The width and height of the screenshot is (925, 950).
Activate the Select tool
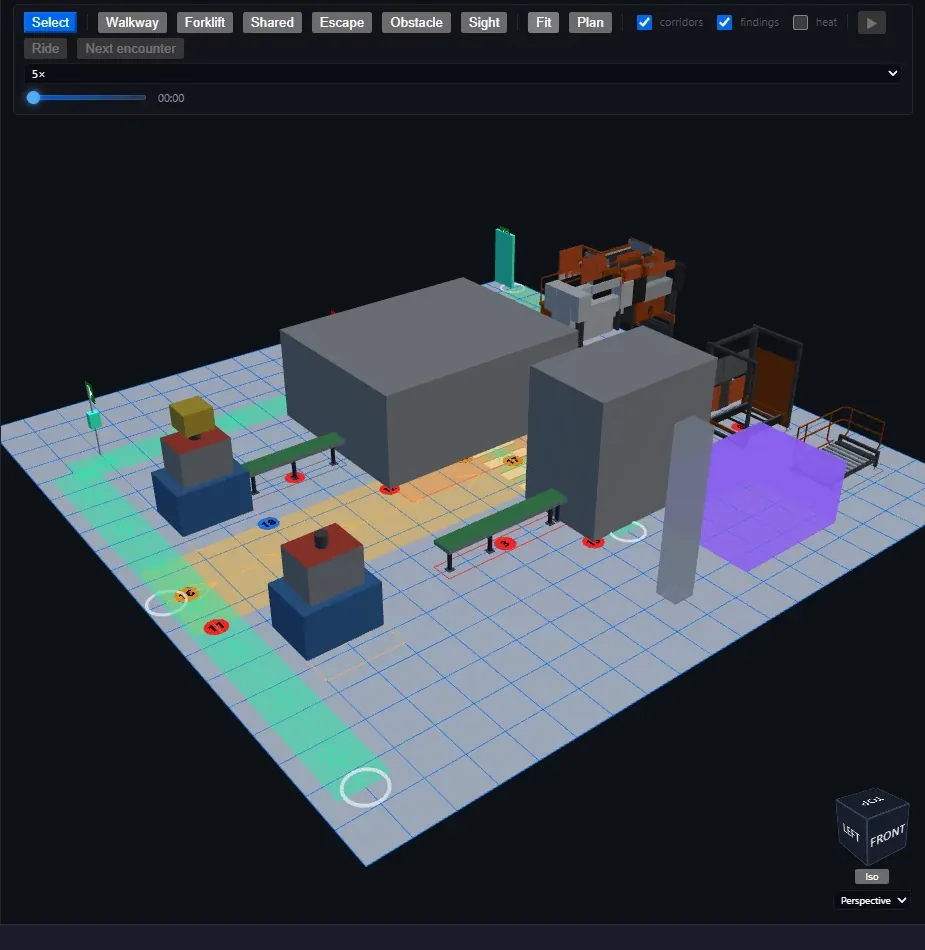pyautogui.click(x=50, y=22)
